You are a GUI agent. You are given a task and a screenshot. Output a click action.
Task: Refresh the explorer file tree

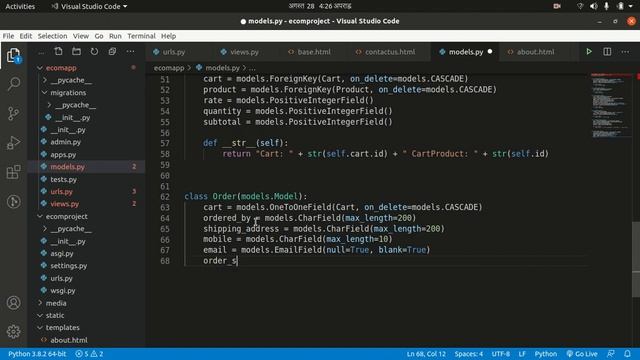[94, 51]
